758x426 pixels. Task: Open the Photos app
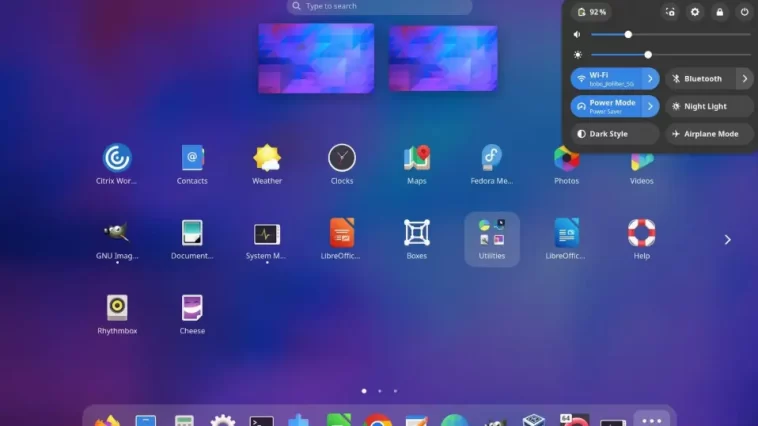[567, 167]
